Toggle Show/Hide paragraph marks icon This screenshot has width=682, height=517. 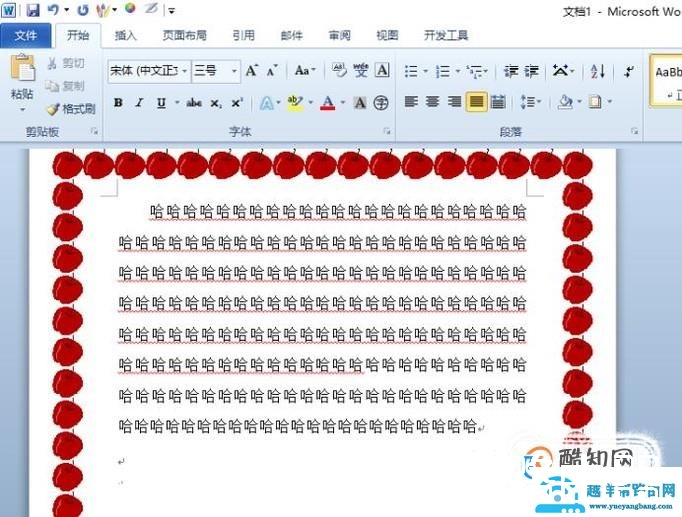629,71
